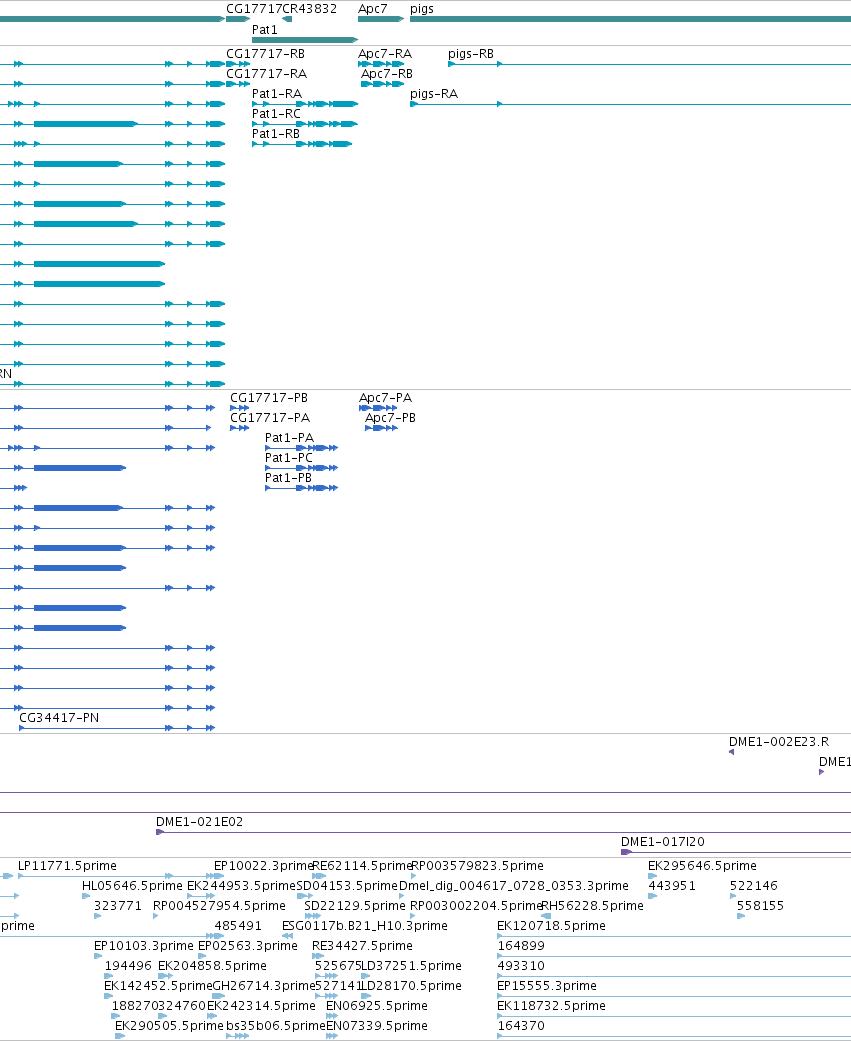Screen dimensions: 851x1041
Task: Select EST label EK295646.5prime
Action: pyautogui.click(x=702, y=866)
